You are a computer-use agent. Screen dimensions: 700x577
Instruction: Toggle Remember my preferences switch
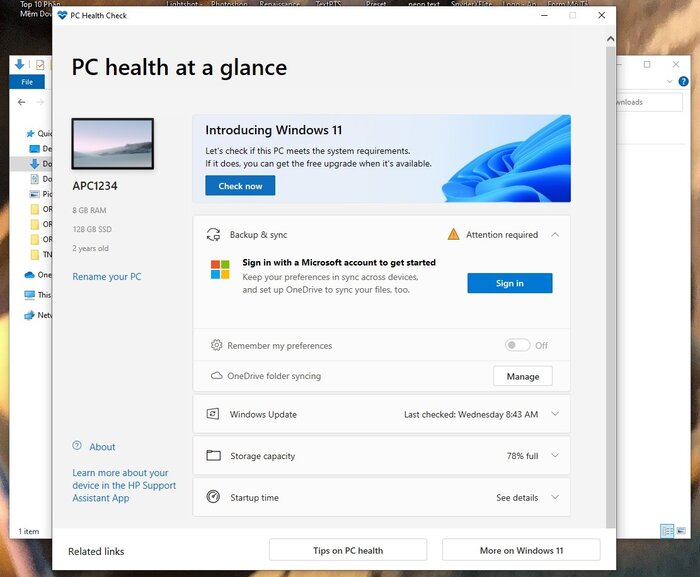coord(517,345)
